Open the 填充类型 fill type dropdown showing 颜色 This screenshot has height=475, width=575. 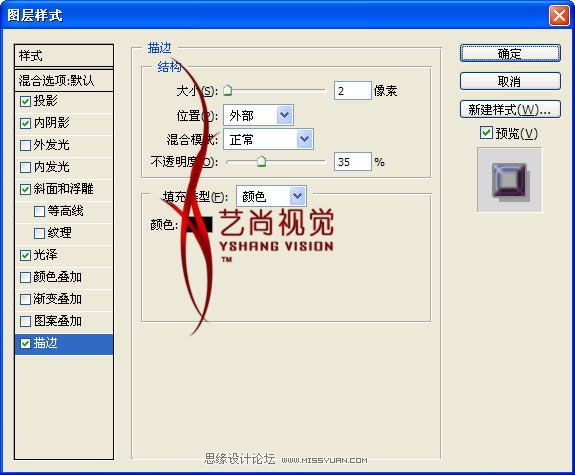tap(271, 197)
